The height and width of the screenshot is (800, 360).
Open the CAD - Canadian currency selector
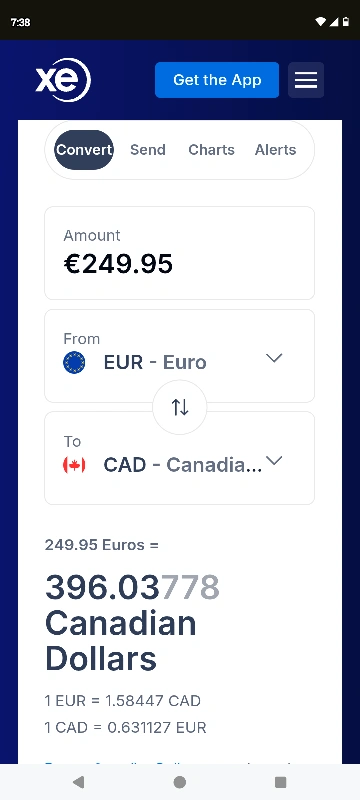[x=179, y=458]
